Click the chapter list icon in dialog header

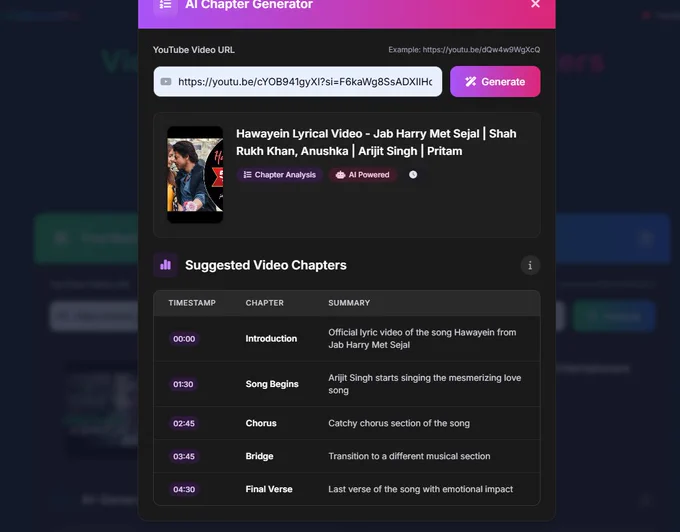(165, 5)
